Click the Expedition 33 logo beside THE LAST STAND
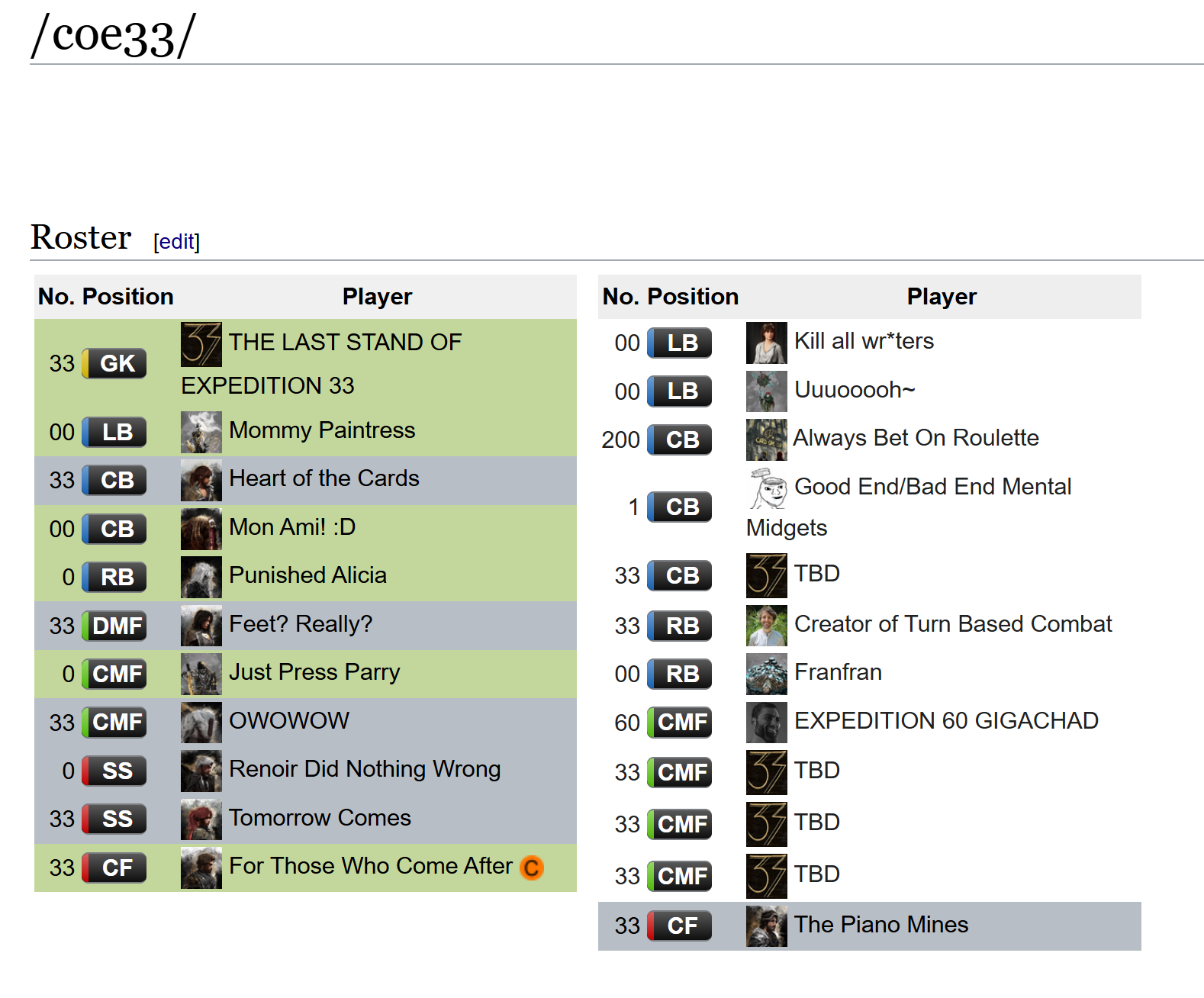This screenshot has width=1204, height=998. [x=201, y=344]
